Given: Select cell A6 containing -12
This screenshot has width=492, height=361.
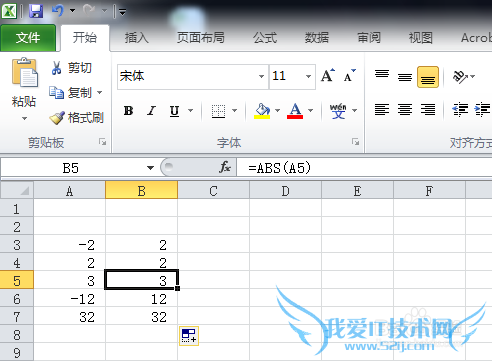Looking at the screenshot, I should point(69,299).
